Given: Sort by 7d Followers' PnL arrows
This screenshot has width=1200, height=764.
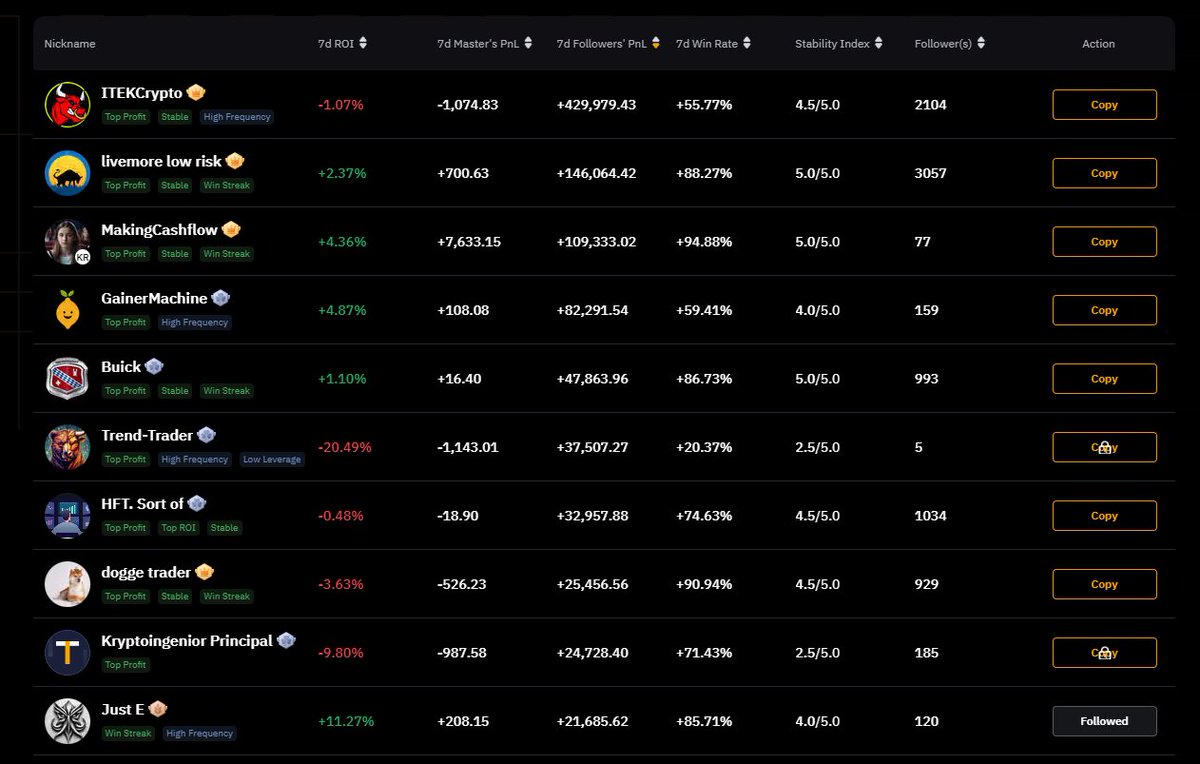Looking at the screenshot, I should point(655,43).
